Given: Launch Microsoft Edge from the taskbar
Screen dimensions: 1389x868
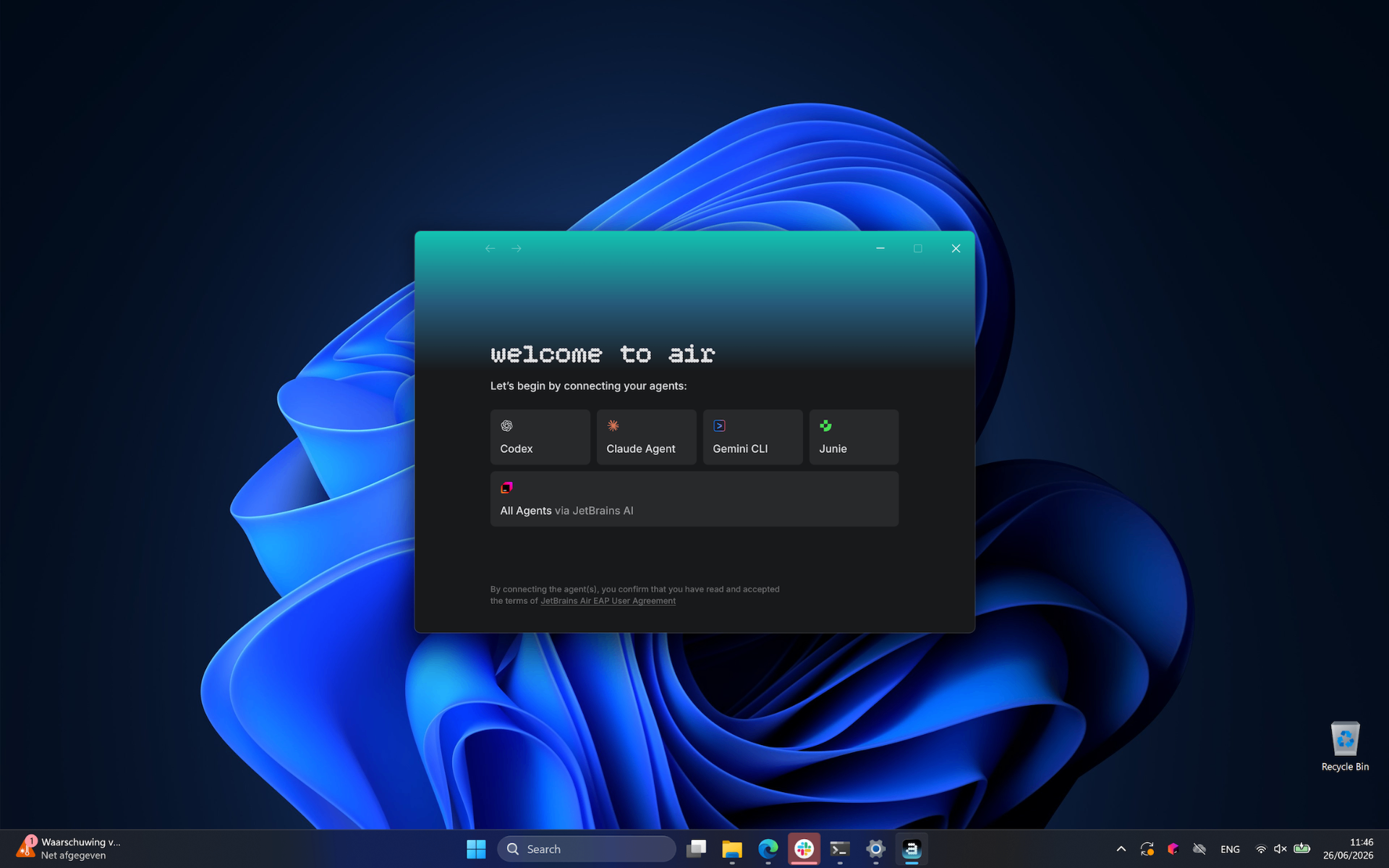Looking at the screenshot, I should [768, 849].
